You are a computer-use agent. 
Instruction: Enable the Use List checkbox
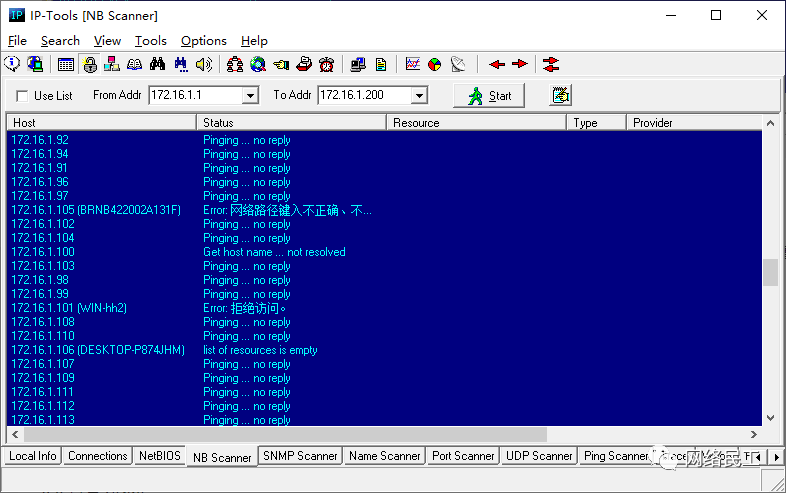[22, 96]
